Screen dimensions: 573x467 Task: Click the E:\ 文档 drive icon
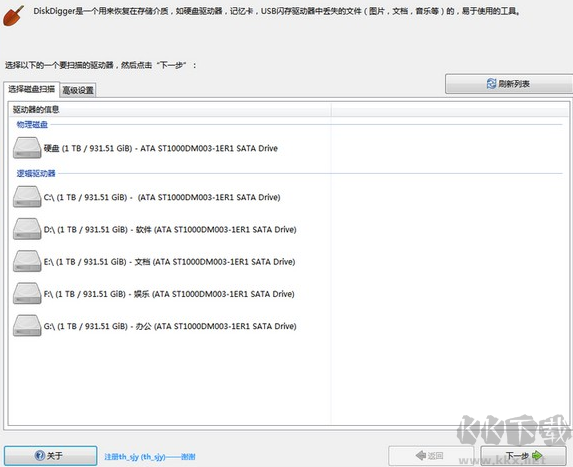point(27,261)
